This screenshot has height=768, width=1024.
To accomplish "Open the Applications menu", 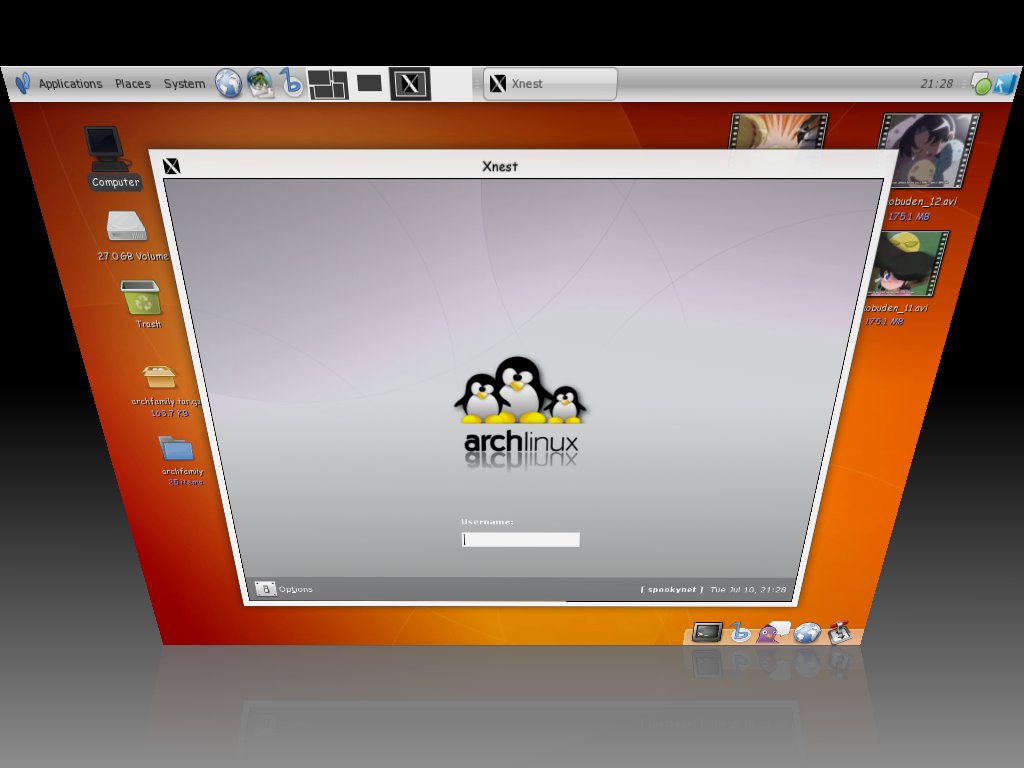I will point(71,84).
